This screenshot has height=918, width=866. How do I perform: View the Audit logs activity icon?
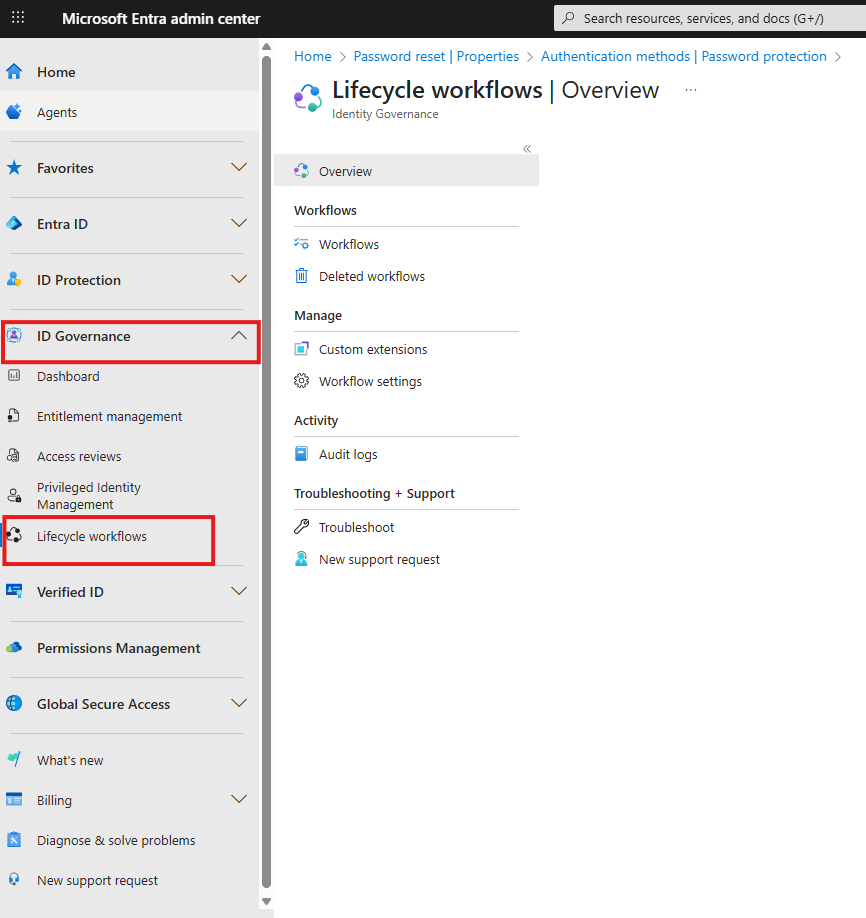click(302, 454)
